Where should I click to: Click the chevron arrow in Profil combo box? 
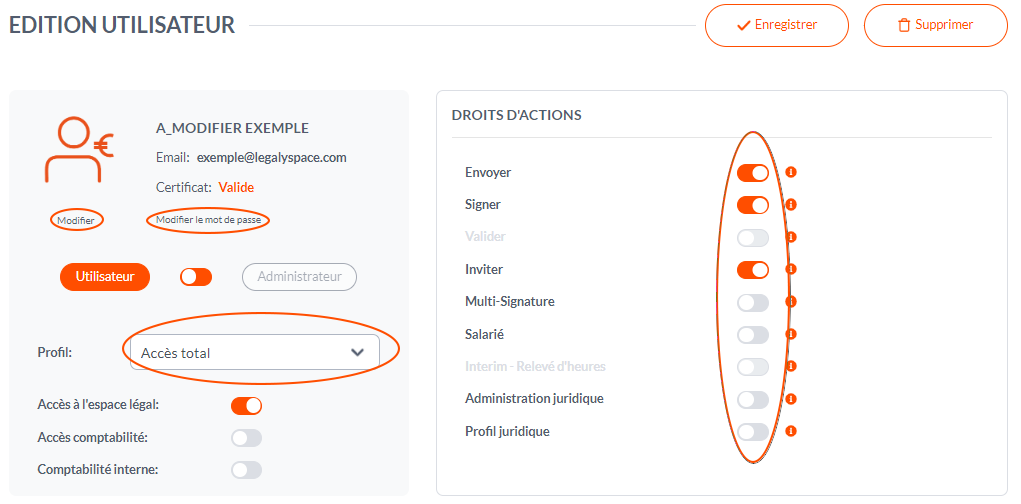[357, 353]
